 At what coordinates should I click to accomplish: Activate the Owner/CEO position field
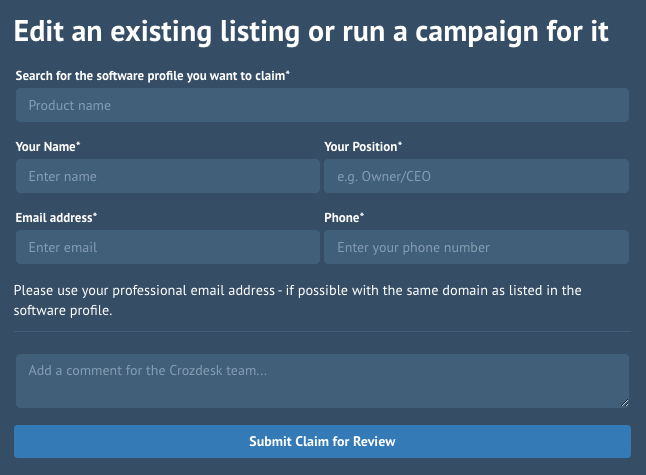(476, 176)
